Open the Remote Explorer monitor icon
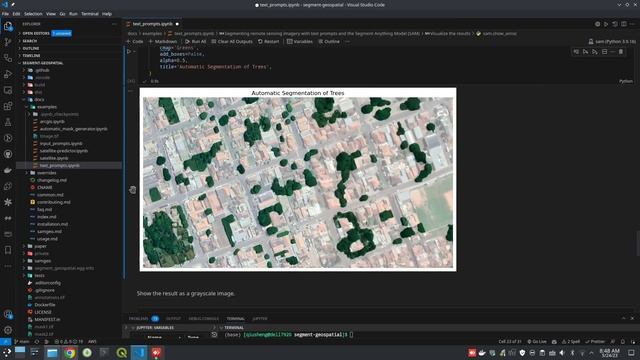The image size is (640, 360). (8, 90)
